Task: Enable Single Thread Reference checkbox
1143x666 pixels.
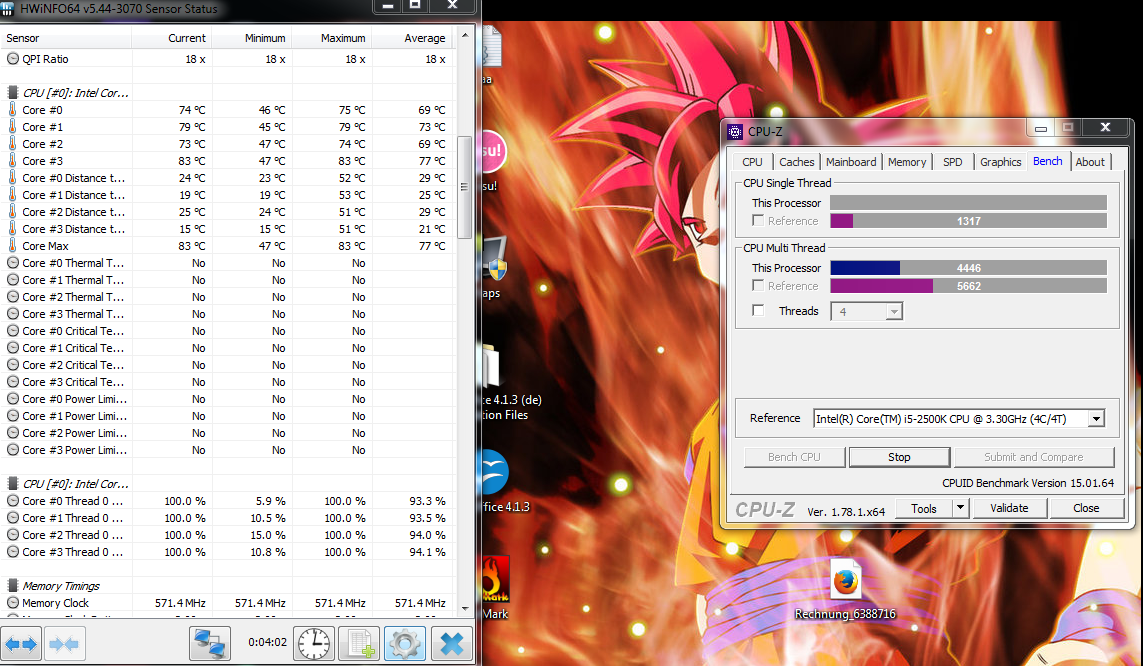Action: pos(758,221)
